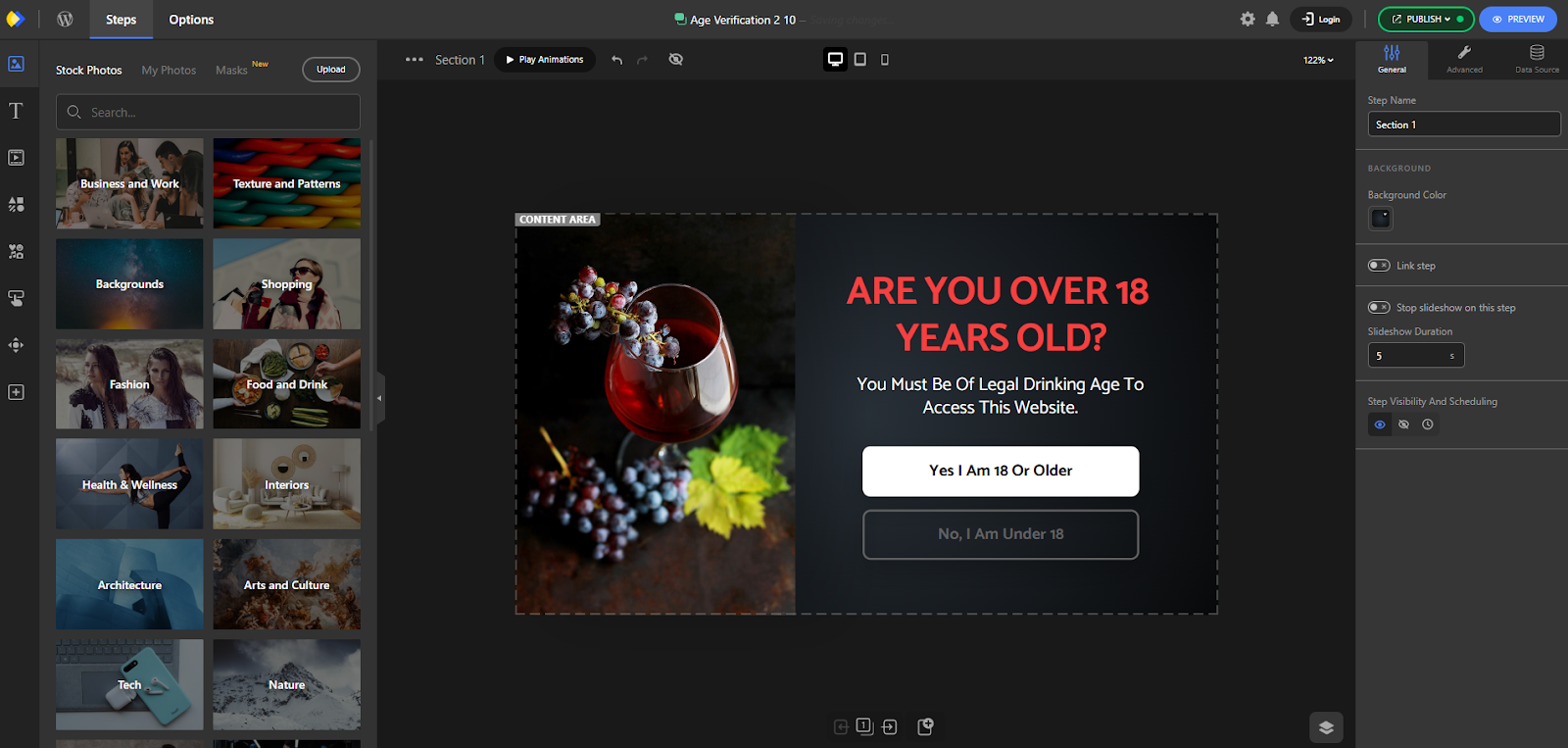Click the WordPress logo icon
The image size is (1568, 748).
65,20
